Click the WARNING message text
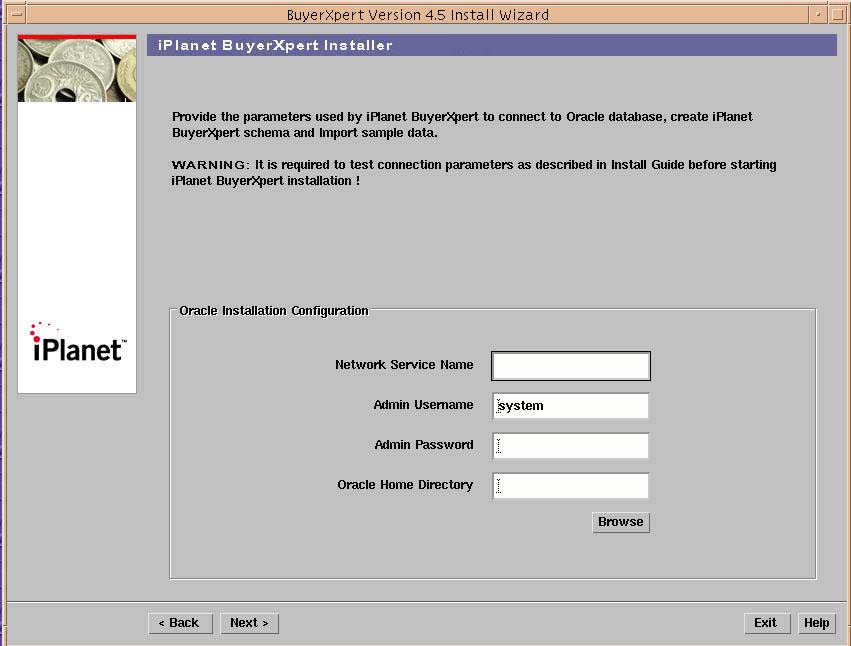Viewport: 851px width, 646px height. 474,173
